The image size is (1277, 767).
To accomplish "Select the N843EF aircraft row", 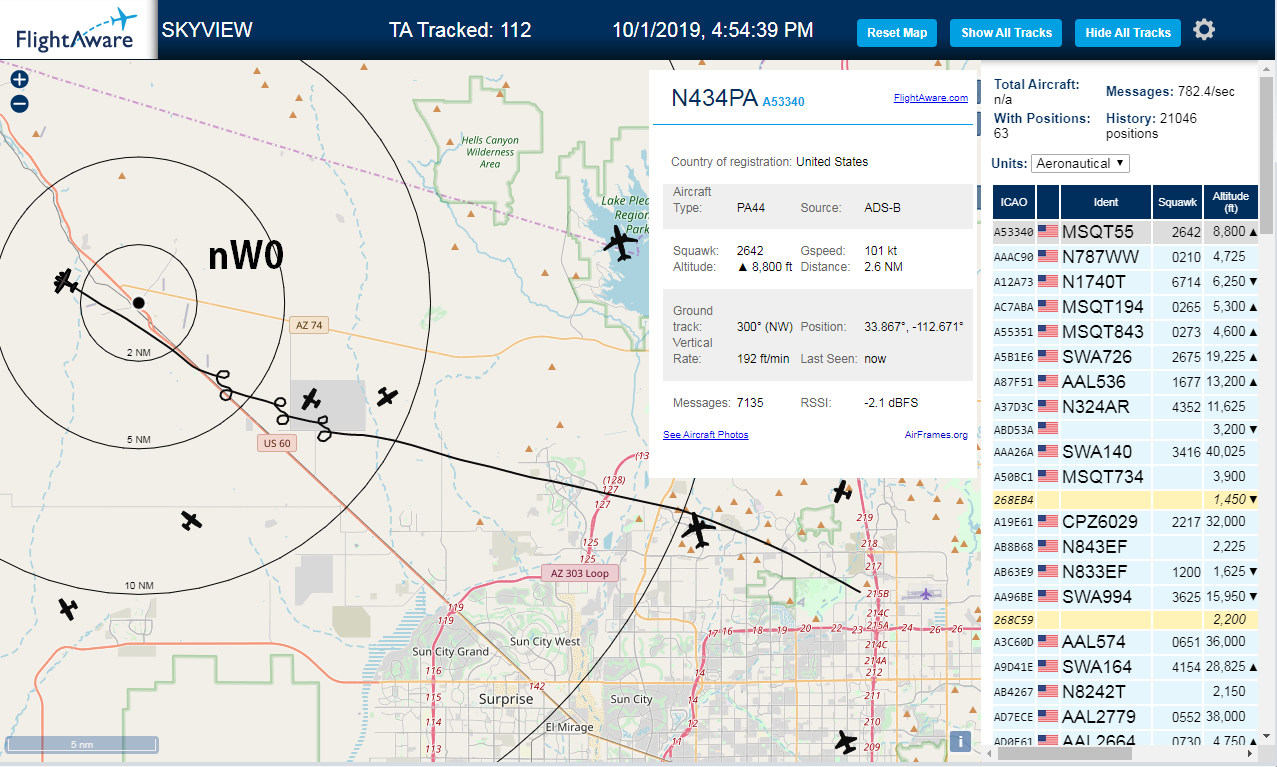I will (1126, 546).
